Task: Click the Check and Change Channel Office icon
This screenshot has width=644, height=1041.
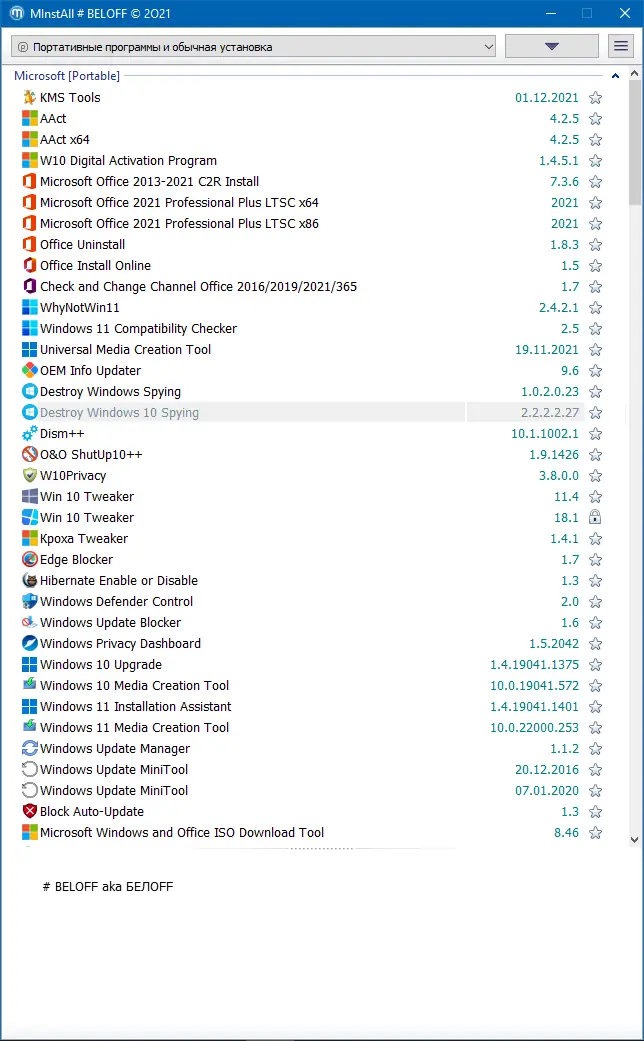Action: pyautogui.click(x=29, y=286)
